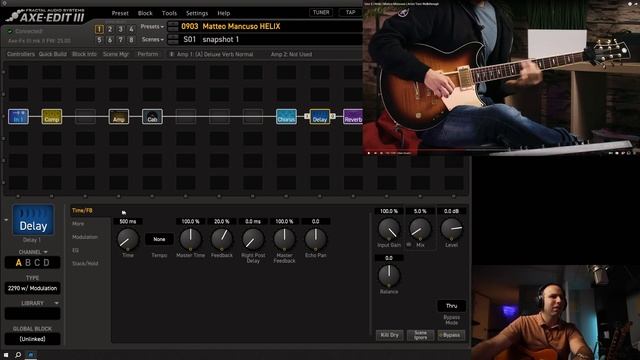Open Windows Start menu

click(x=6, y=355)
